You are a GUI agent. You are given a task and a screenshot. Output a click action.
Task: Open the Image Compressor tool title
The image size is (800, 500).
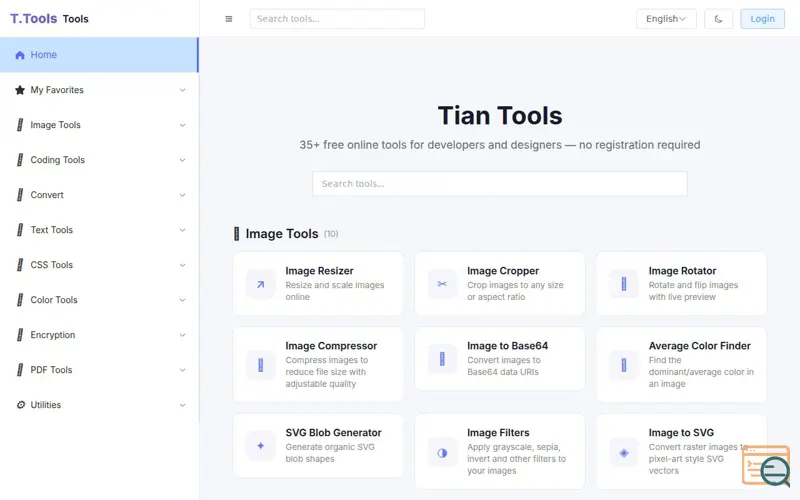(x=331, y=346)
